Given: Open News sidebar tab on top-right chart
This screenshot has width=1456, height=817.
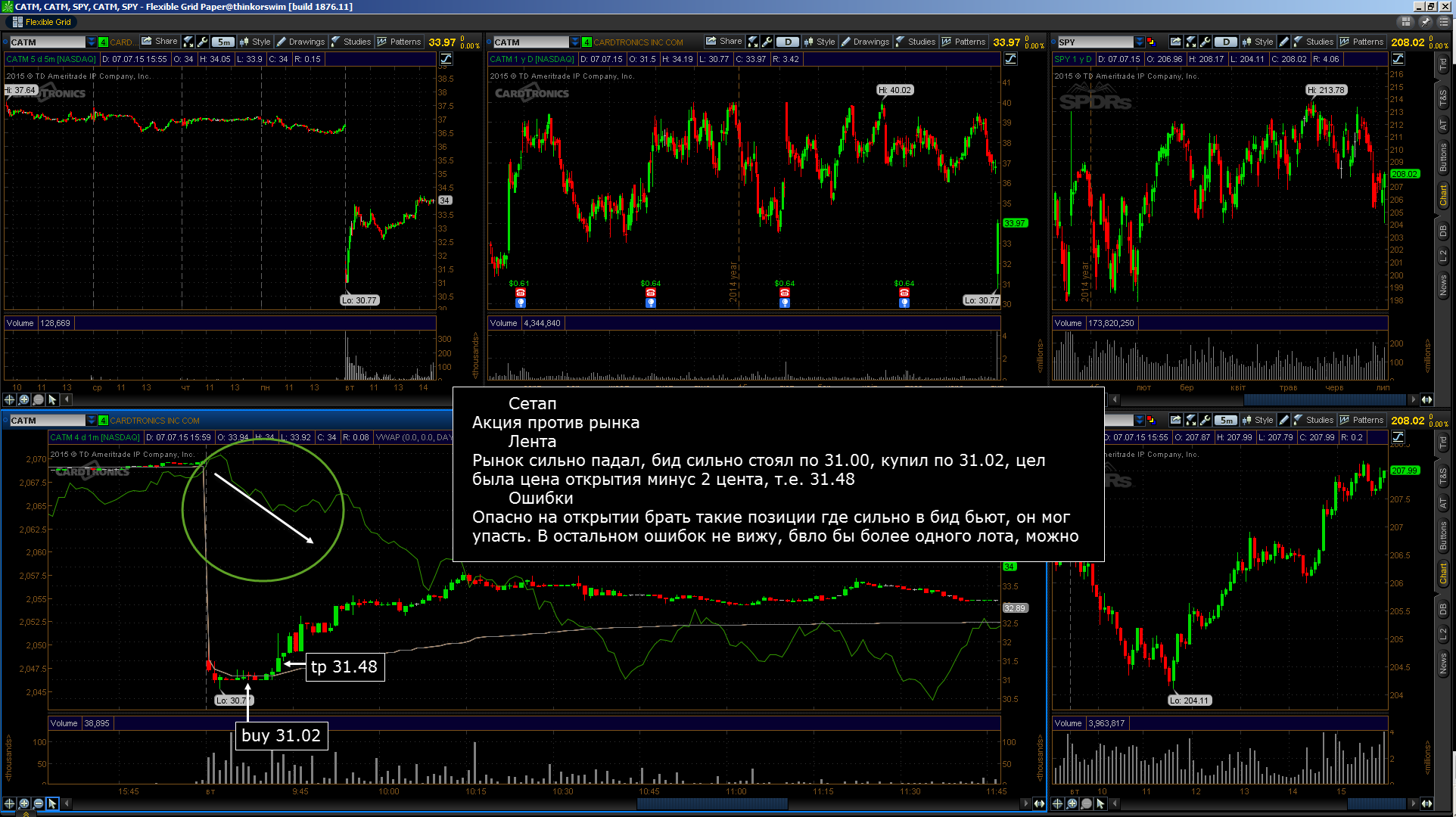Looking at the screenshot, I should pyautogui.click(x=1443, y=286).
